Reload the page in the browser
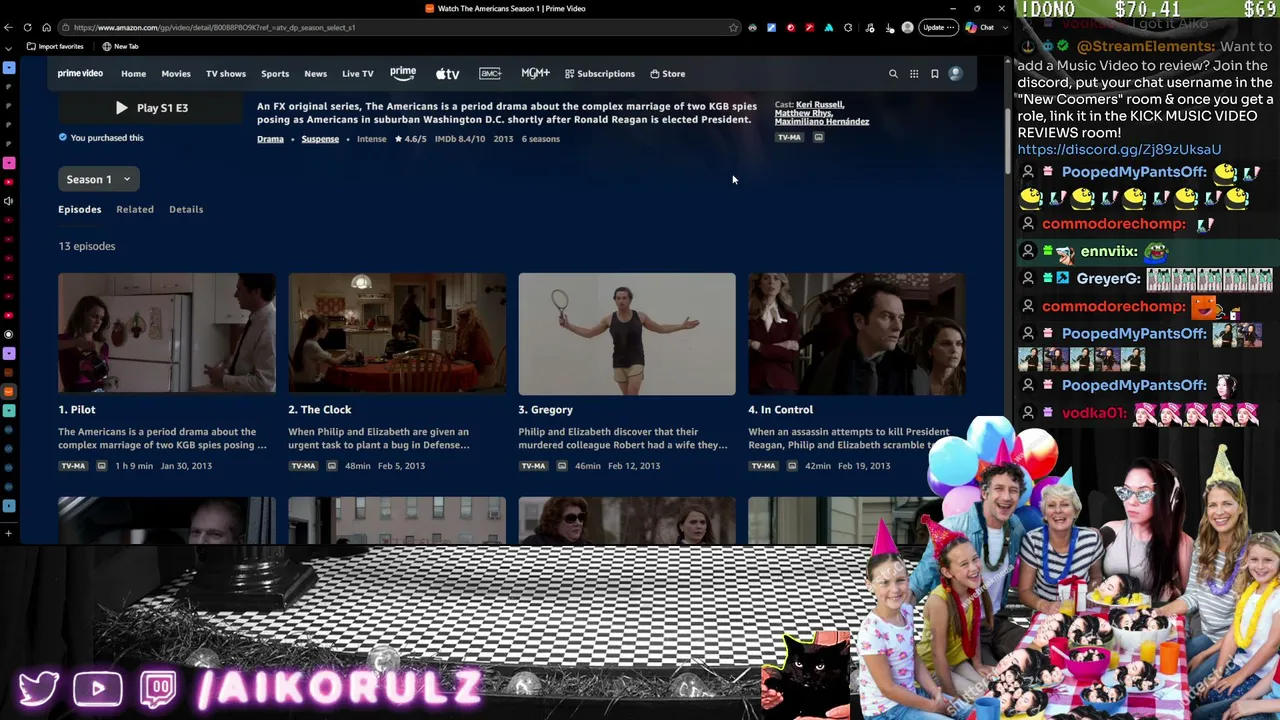Viewport: 1280px width, 720px height. (27, 27)
